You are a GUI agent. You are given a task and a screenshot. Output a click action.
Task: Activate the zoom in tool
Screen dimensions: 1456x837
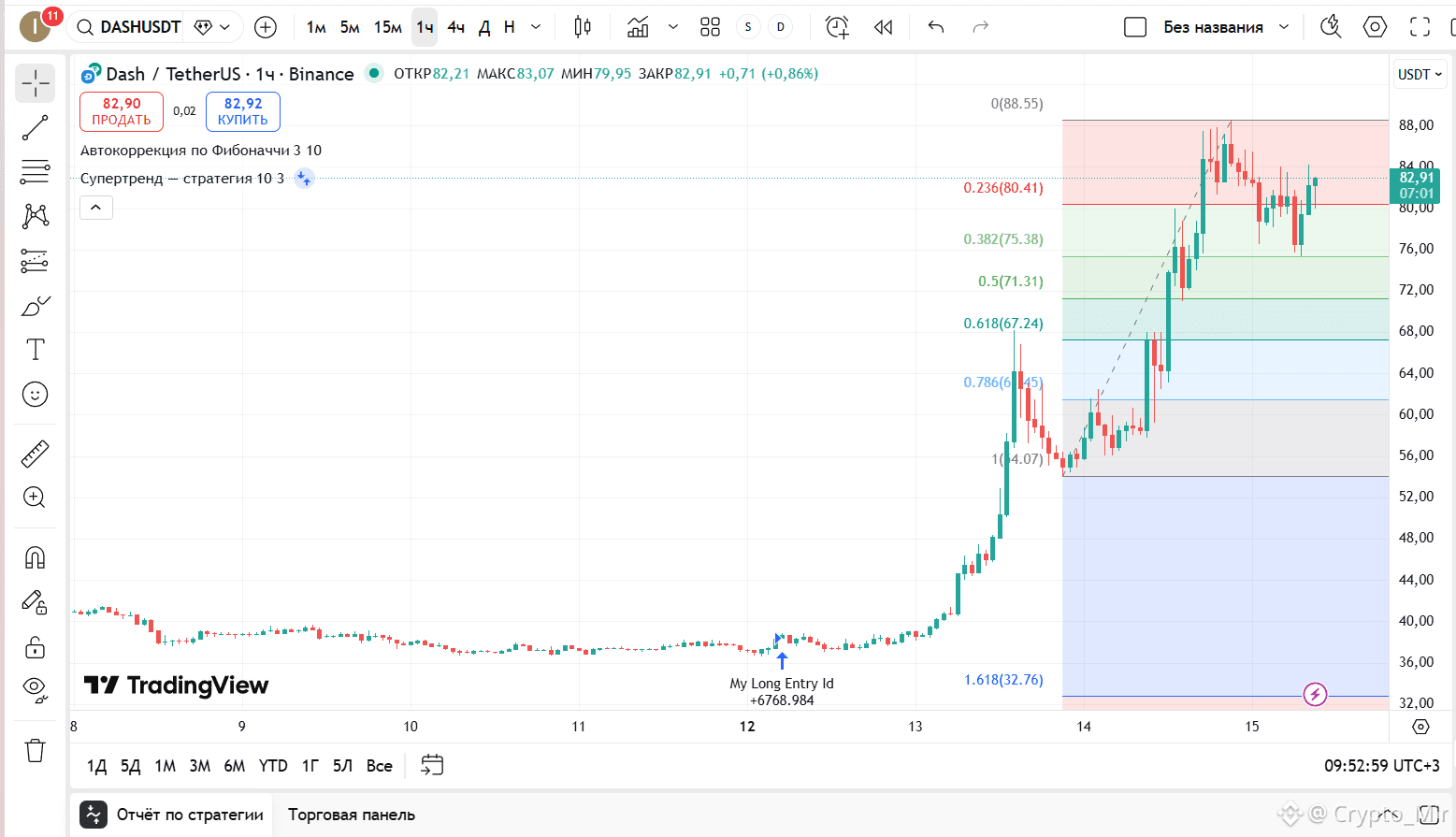tap(35, 498)
